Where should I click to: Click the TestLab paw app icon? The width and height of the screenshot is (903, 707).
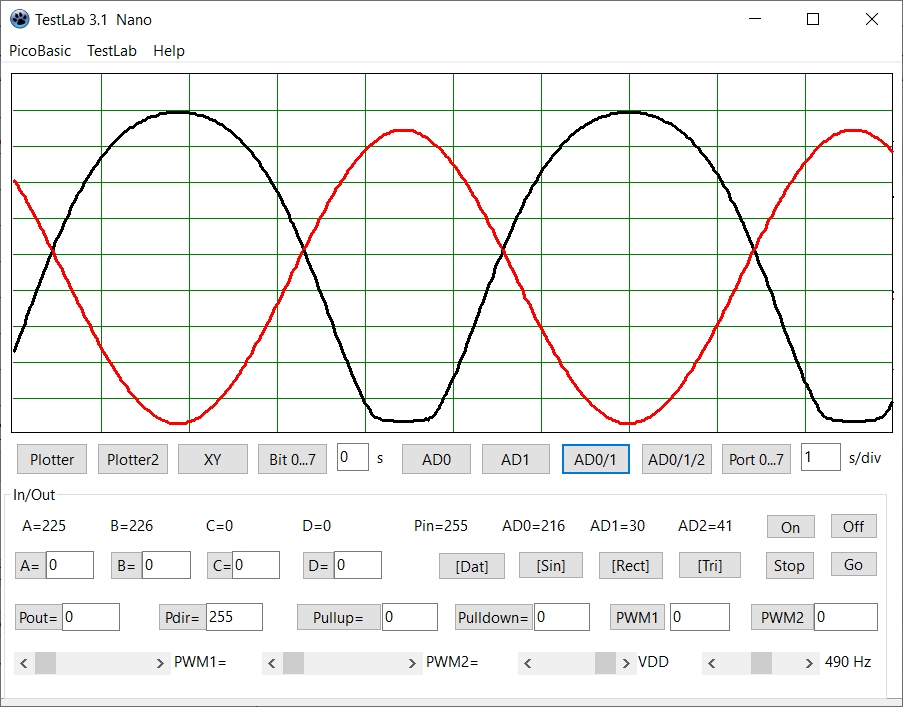point(19,19)
